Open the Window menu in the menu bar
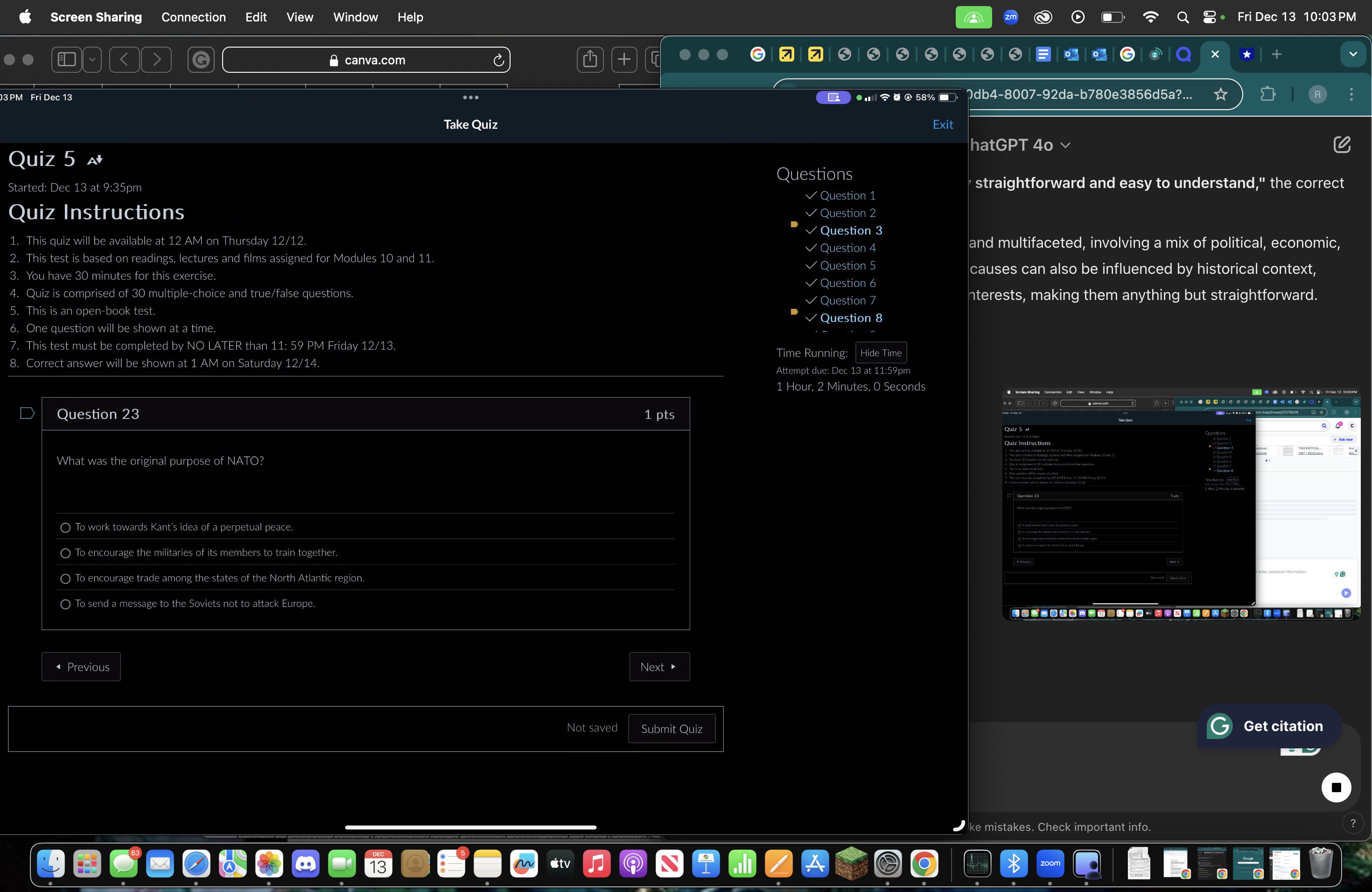Screen dimensions: 1372x892 (355, 17)
